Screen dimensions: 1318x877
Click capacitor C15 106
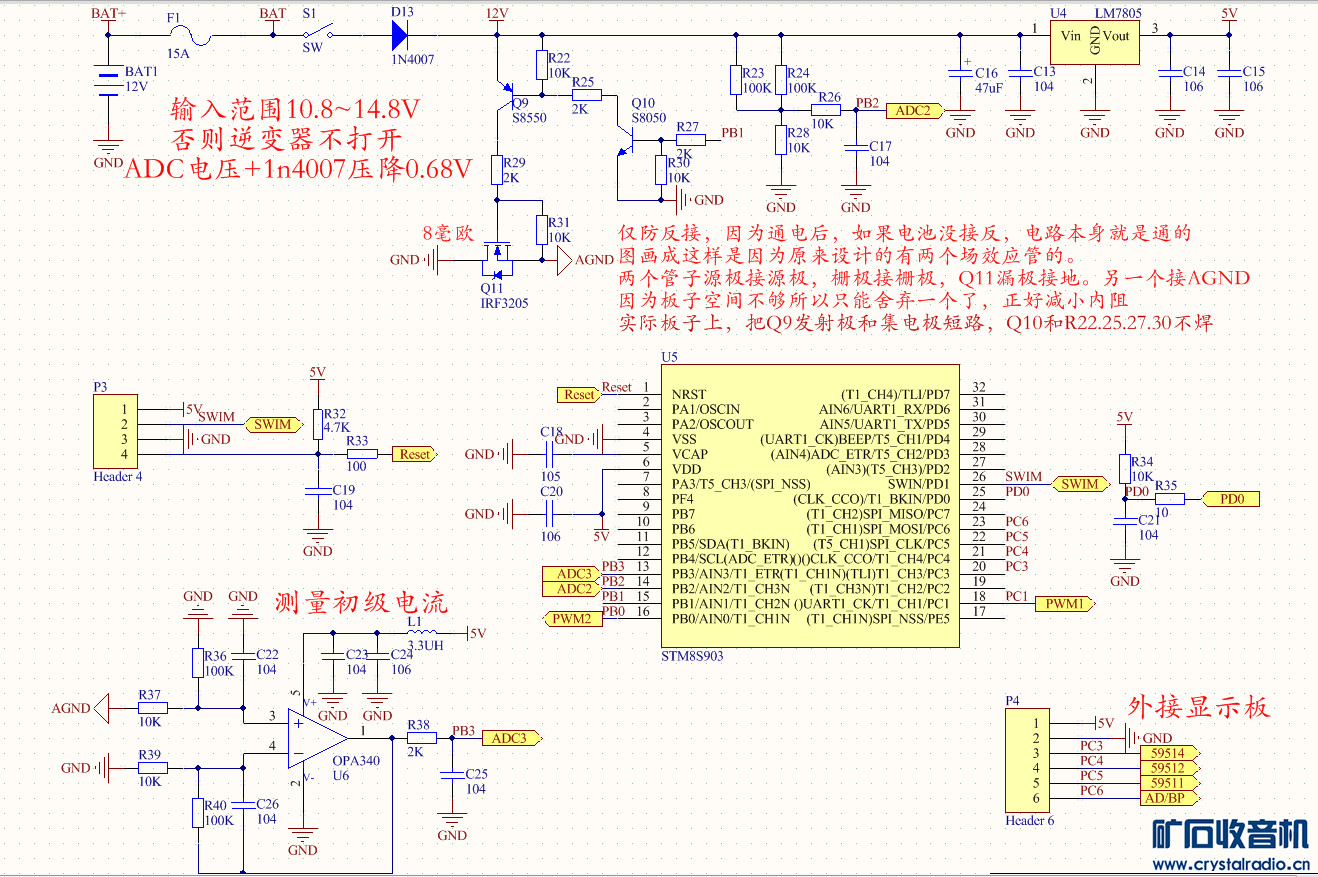point(1229,73)
